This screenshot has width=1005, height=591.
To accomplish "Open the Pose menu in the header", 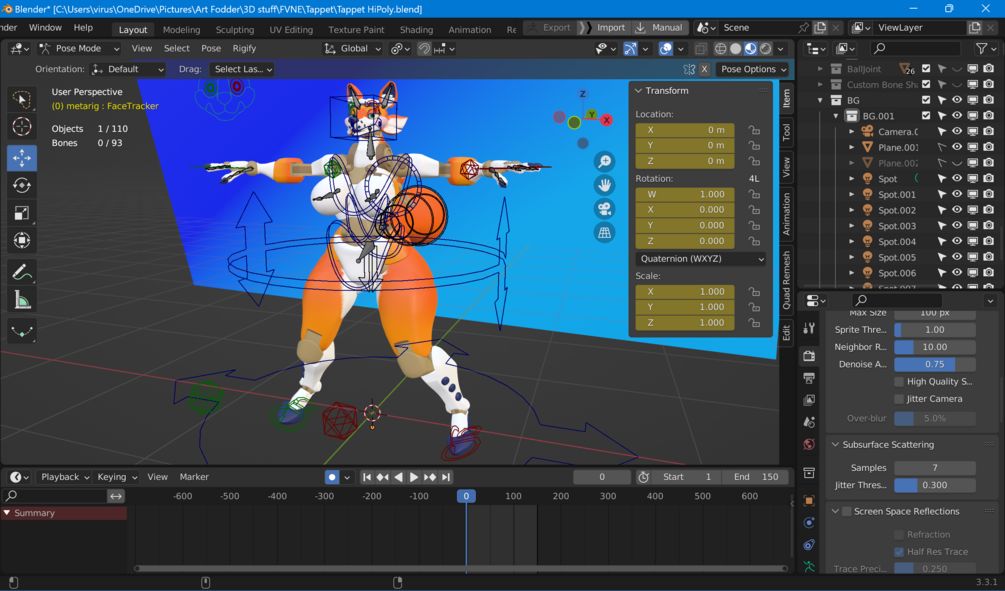I will [x=211, y=49].
